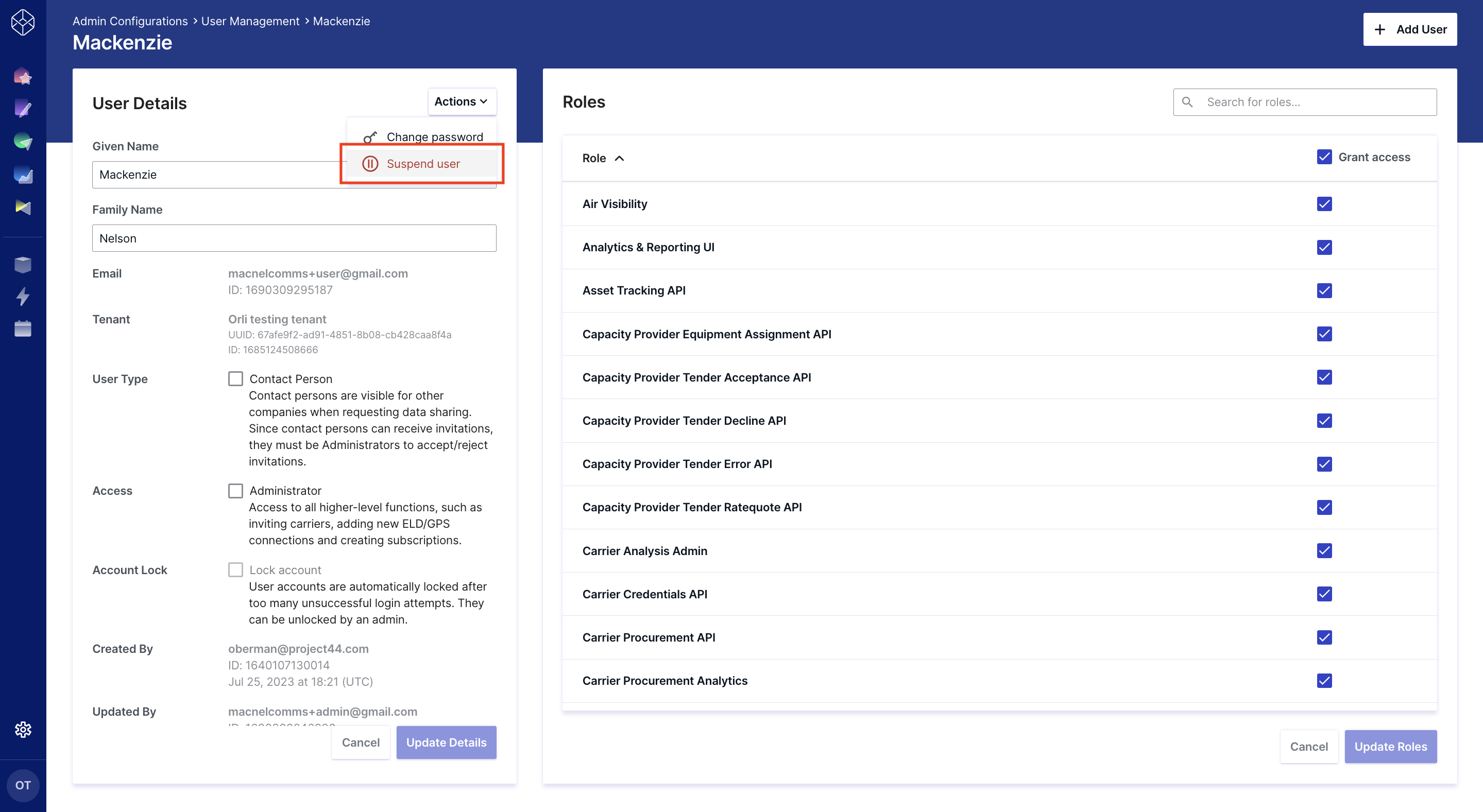Select the package cube icon in sidebar

(x=23, y=264)
